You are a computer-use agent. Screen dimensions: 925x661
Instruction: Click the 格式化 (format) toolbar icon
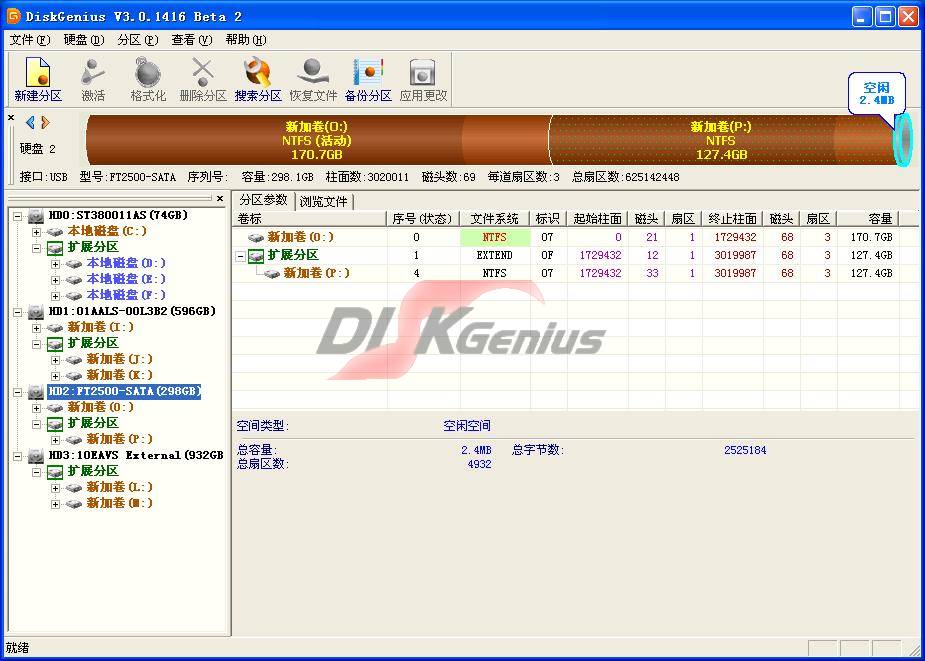(148, 79)
